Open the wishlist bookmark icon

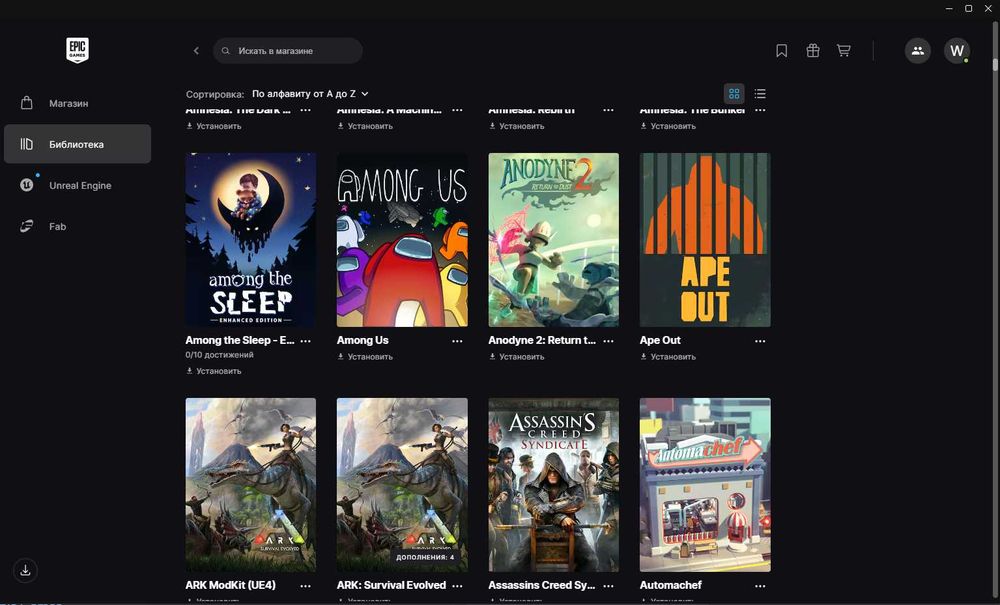coord(781,50)
